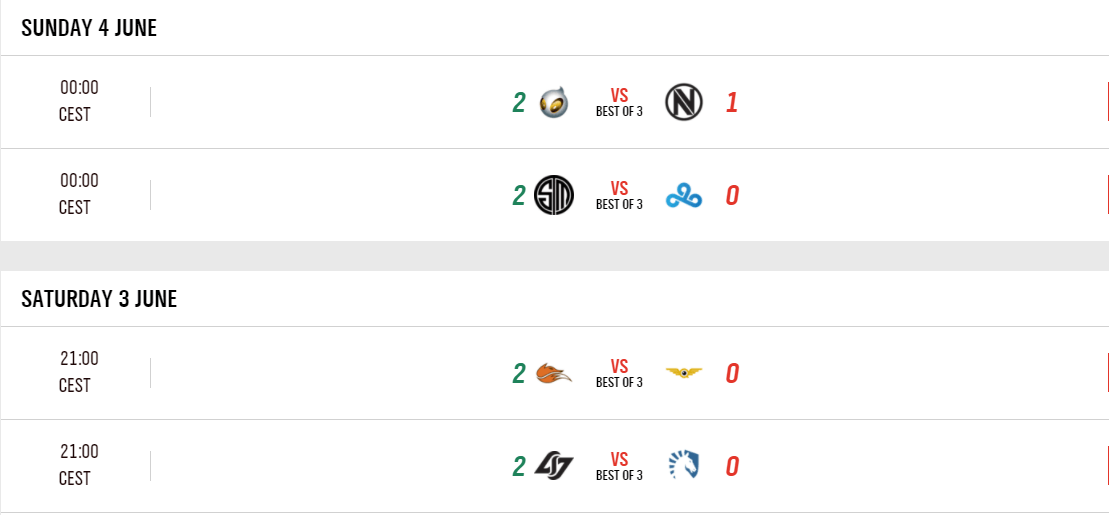Click the Team EnVyUs logo
This screenshot has height=515, width=1109.
click(684, 102)
